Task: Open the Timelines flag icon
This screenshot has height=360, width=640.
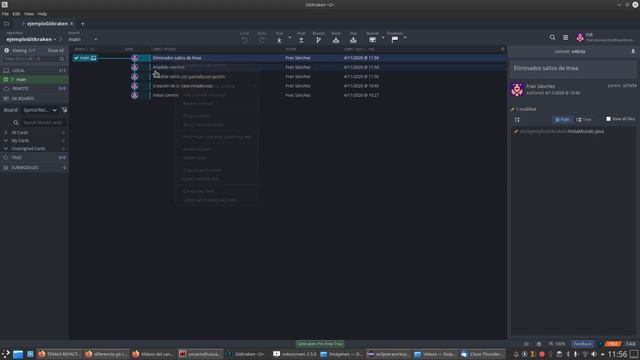Action: click(x=395, y=40)
